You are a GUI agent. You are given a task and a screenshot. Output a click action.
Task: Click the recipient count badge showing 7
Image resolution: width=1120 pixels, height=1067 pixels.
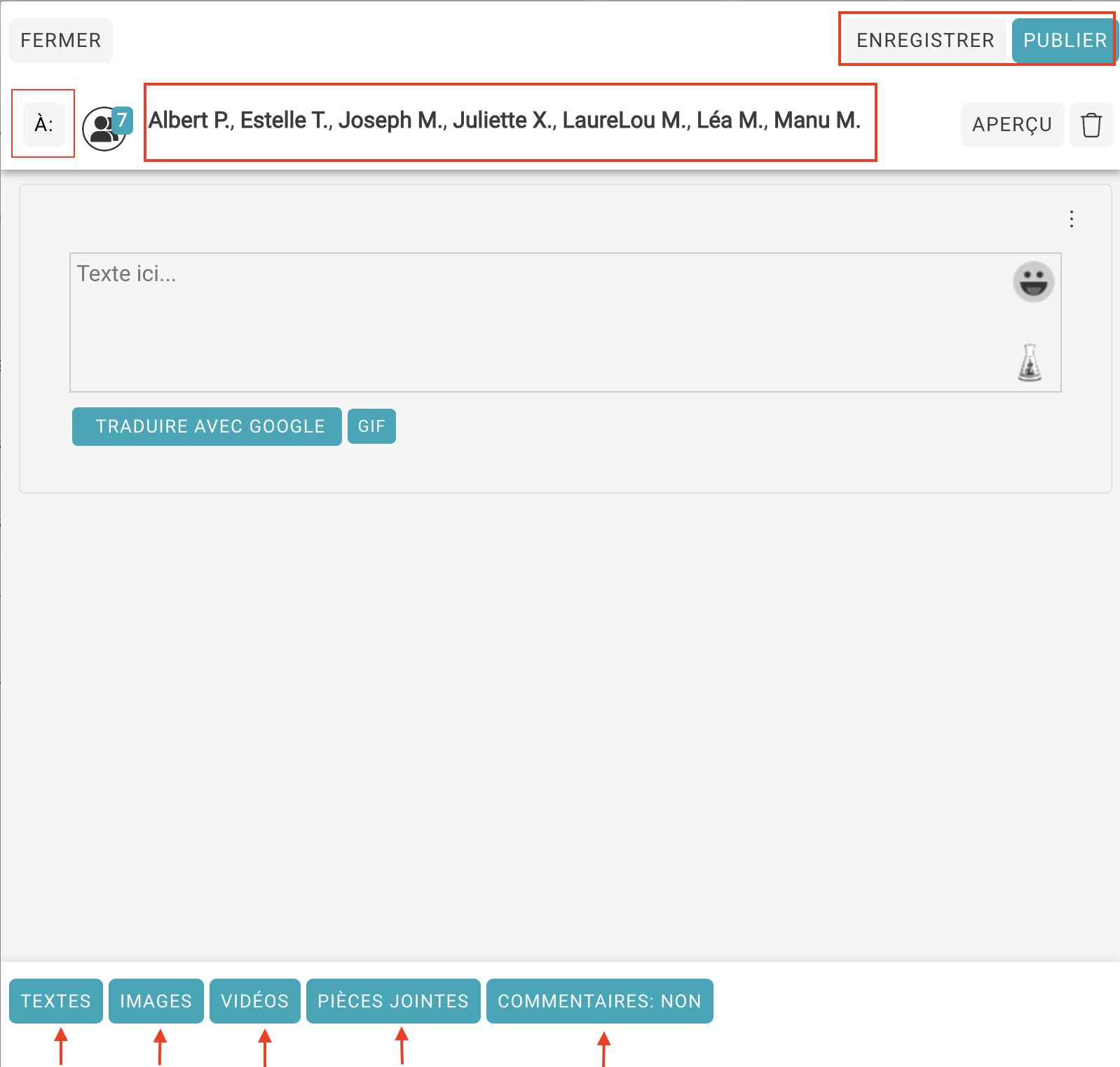coord(123,120)
